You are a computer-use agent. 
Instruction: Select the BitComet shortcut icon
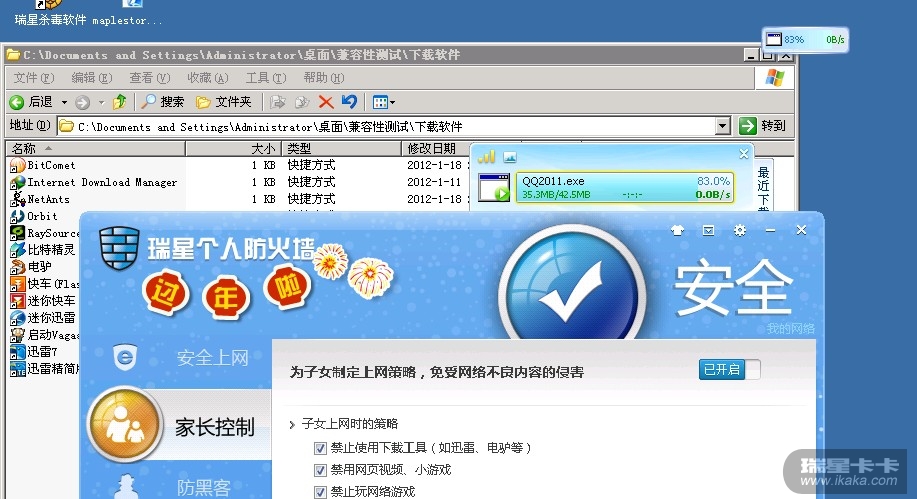(18, 166)
